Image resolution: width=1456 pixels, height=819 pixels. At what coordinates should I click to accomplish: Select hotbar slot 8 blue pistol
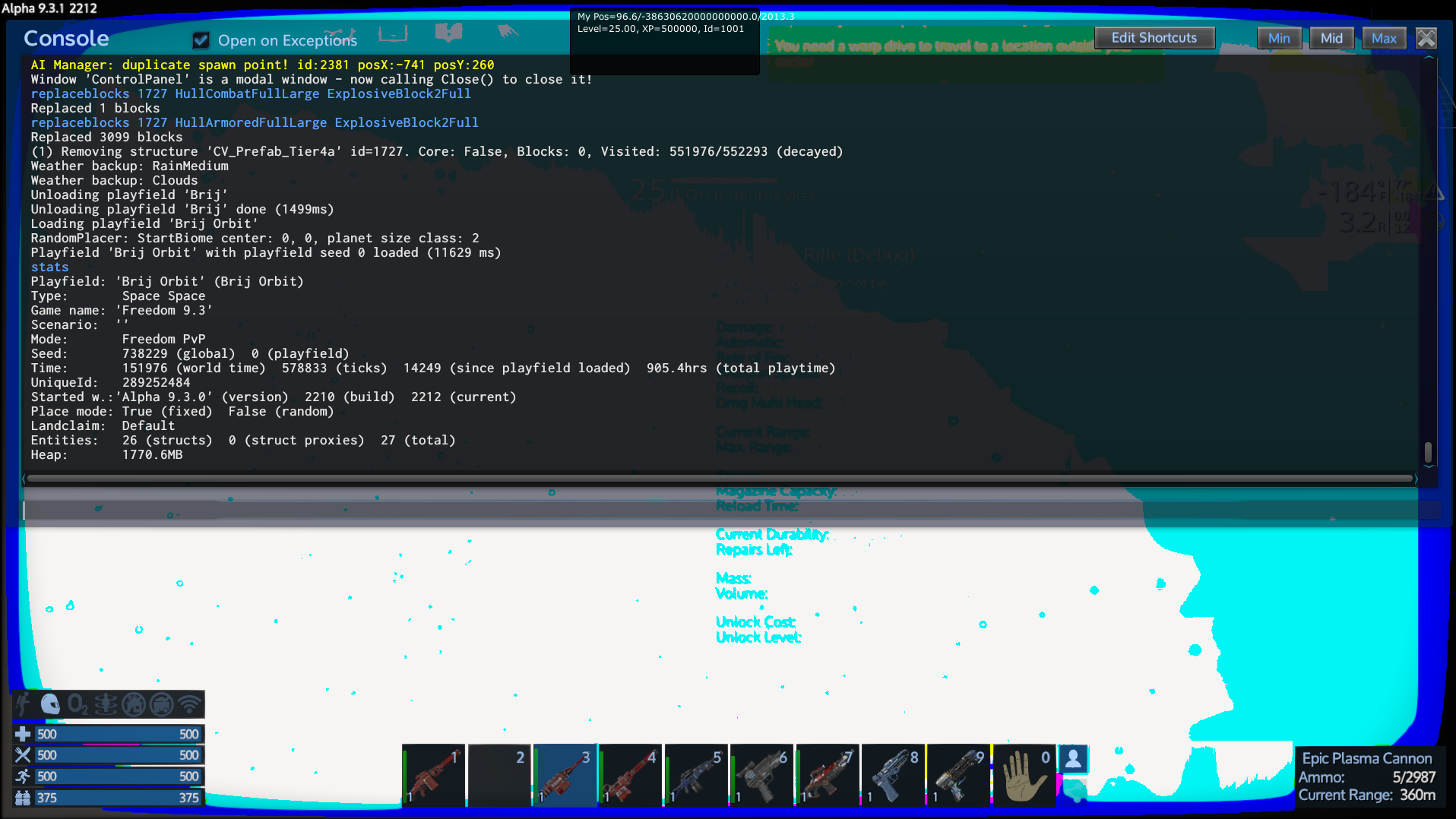893,775
